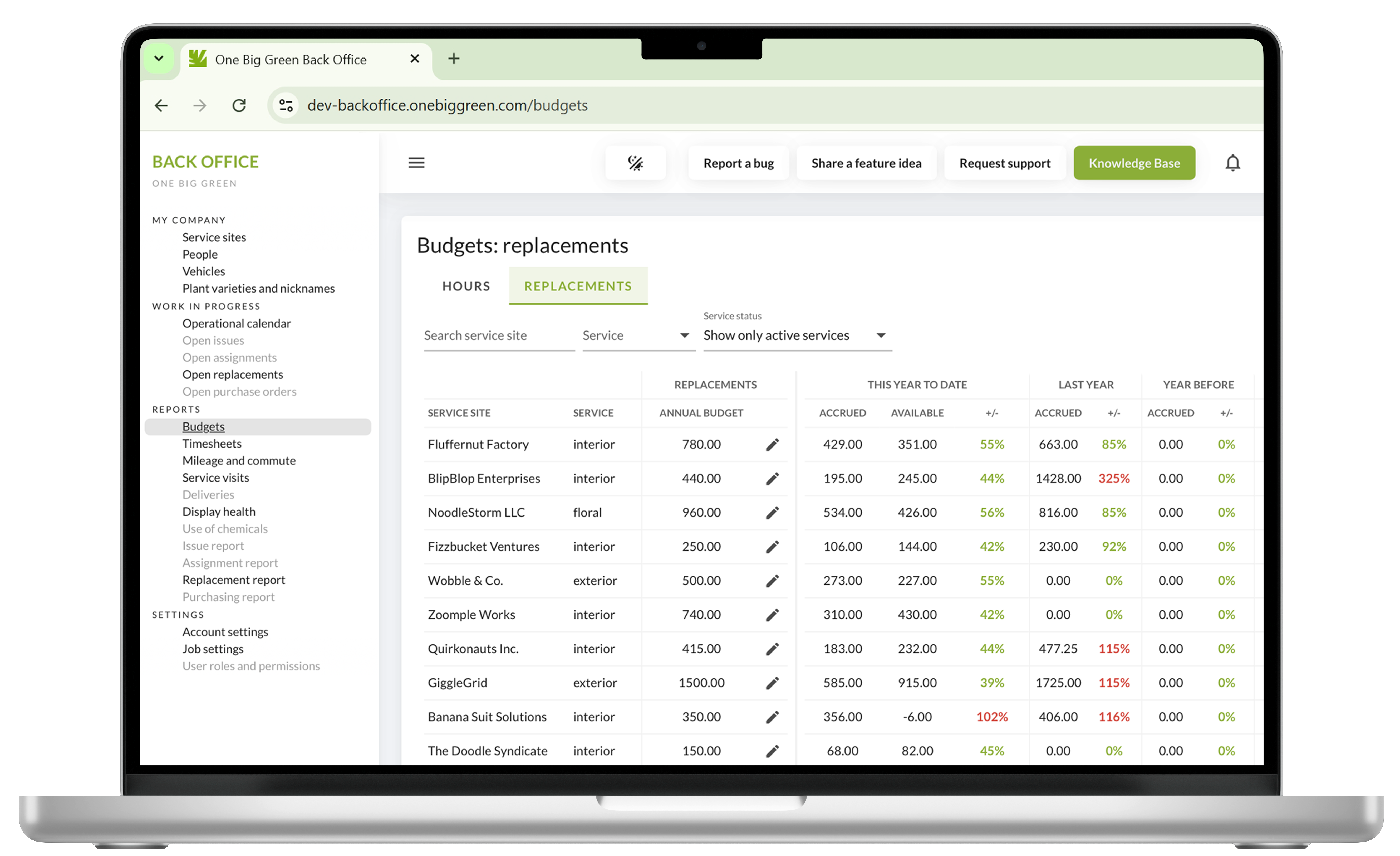This screenshot has width=1400, height=856.
Task: Open the Display health report
Action: click(x=219, y=512)
